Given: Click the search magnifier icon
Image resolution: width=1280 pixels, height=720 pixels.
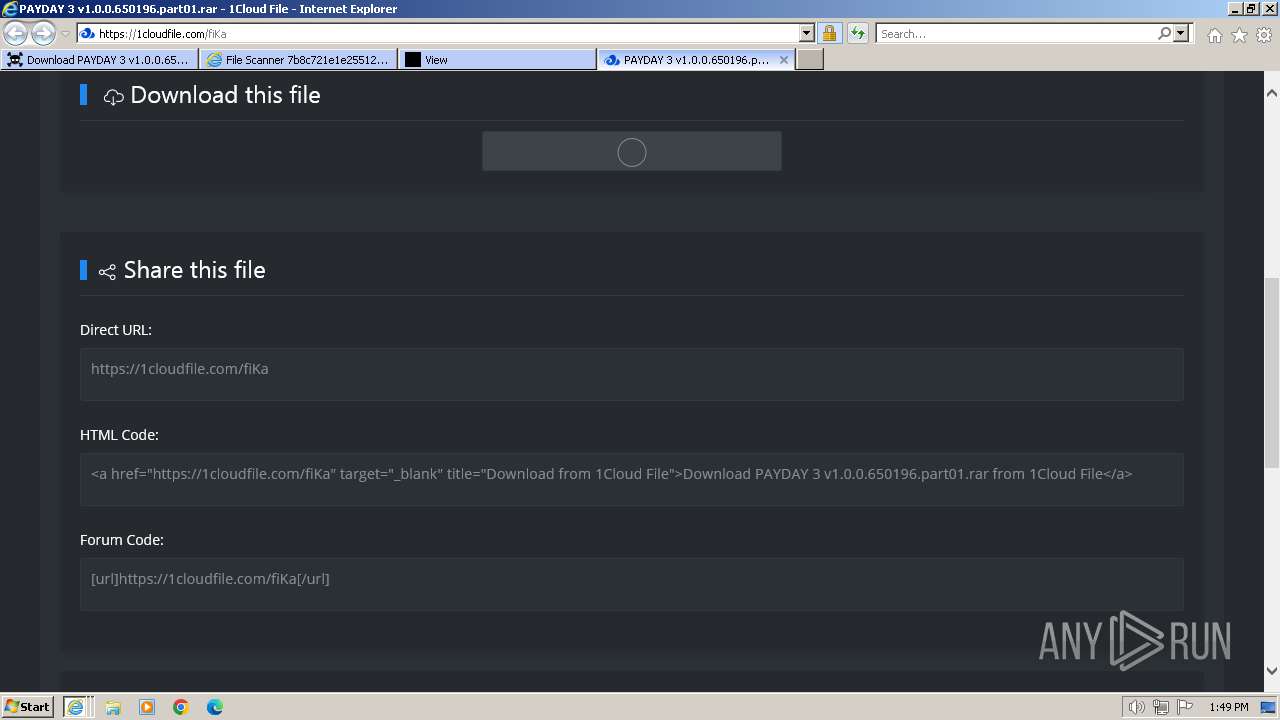Looking at the screenshot, I should tap(1164, 33).
